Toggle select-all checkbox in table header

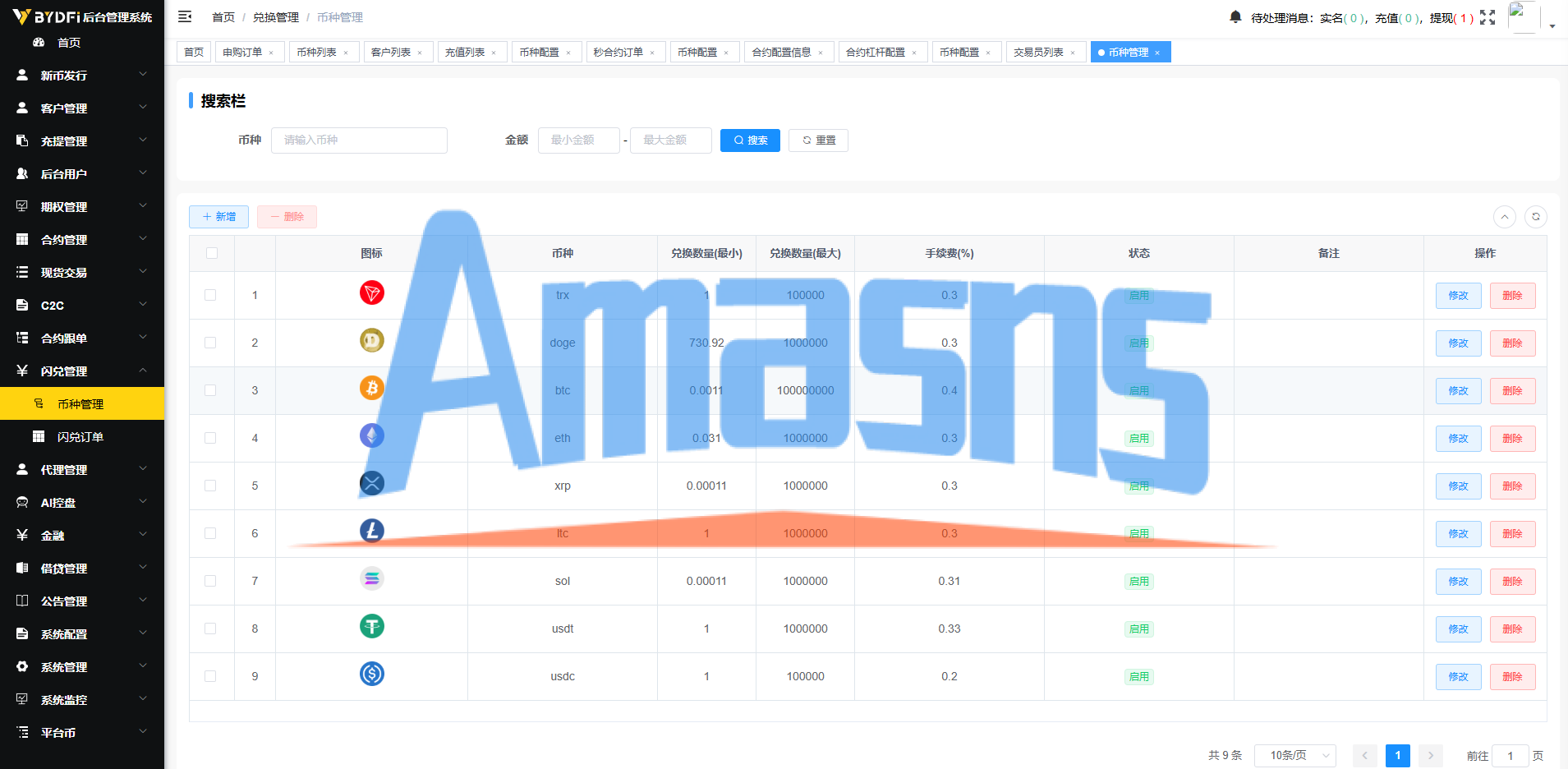212,253
